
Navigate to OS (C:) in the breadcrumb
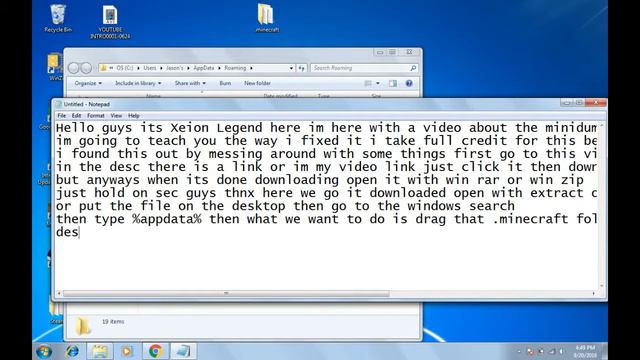click(x=125, y=68)
